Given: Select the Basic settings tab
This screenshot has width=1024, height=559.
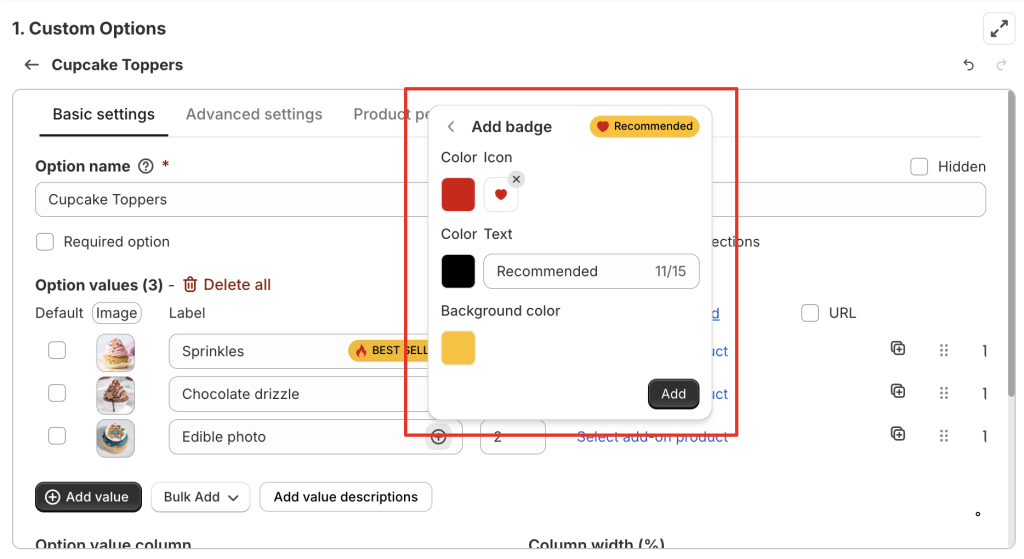Looking at the screenshot, I should 104,114.
